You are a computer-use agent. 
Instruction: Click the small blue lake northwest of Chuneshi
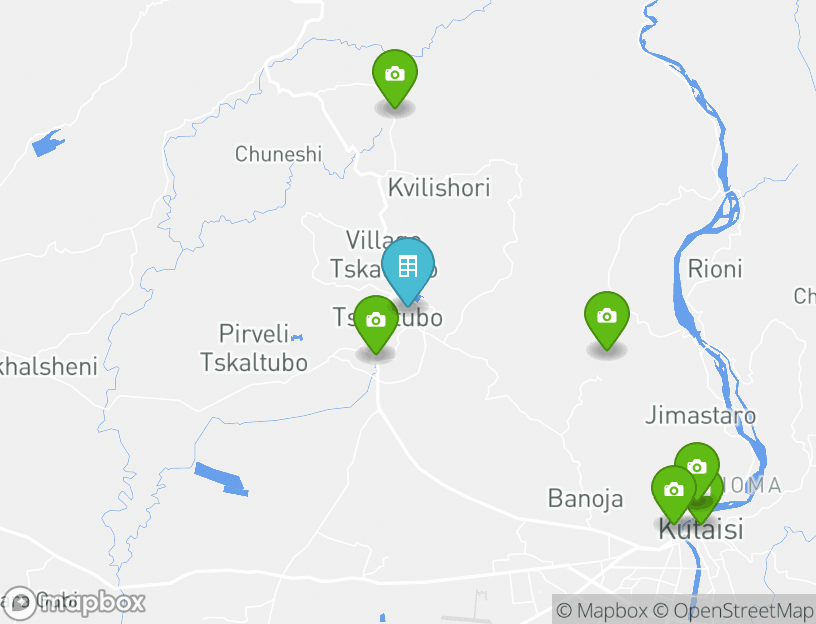pos(48,143)
